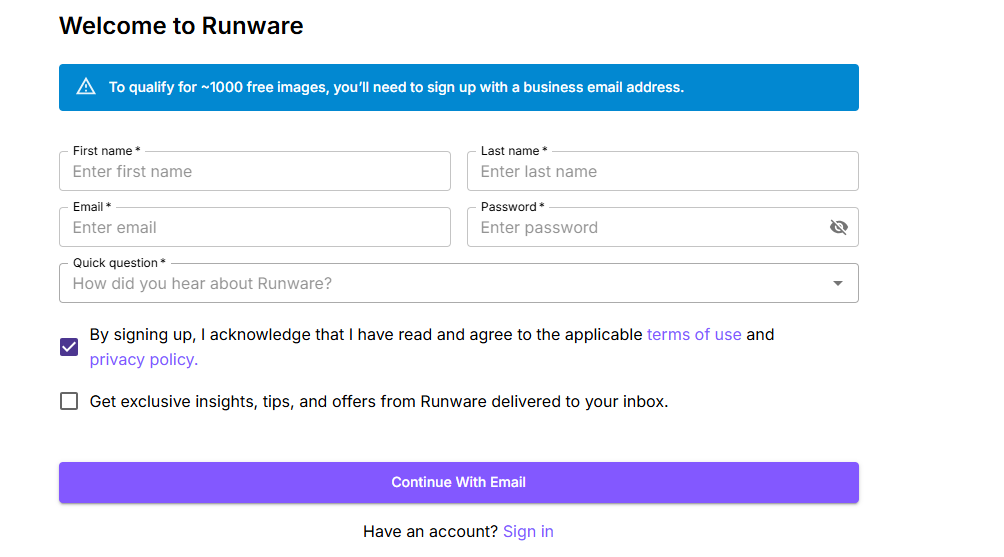The width and height of the screenshot is (1004, 557).
Task: Focus the Last name input field
Action: (663, 171)
